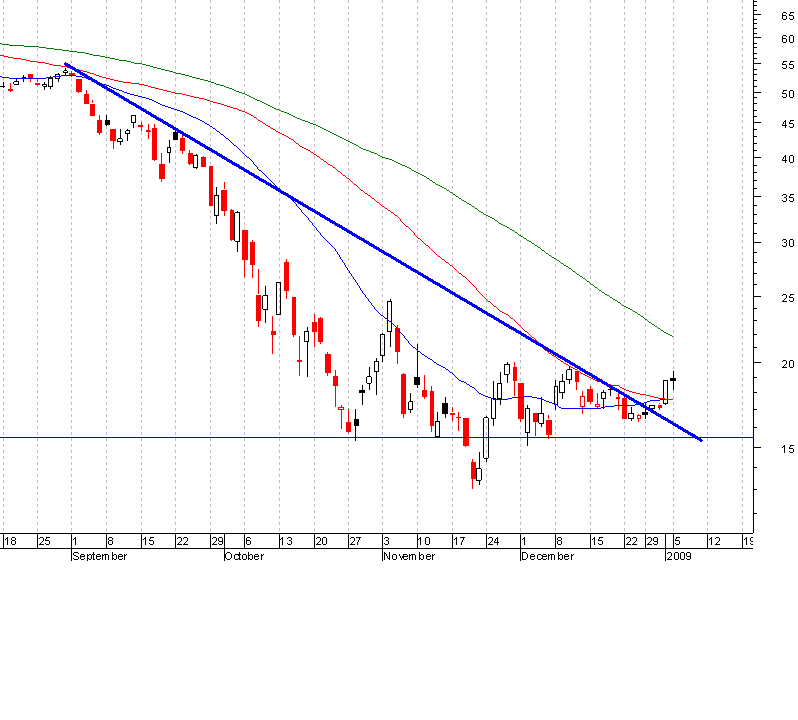Select the 45 price axis label
798x720 pixels.
tap(788, 124)
